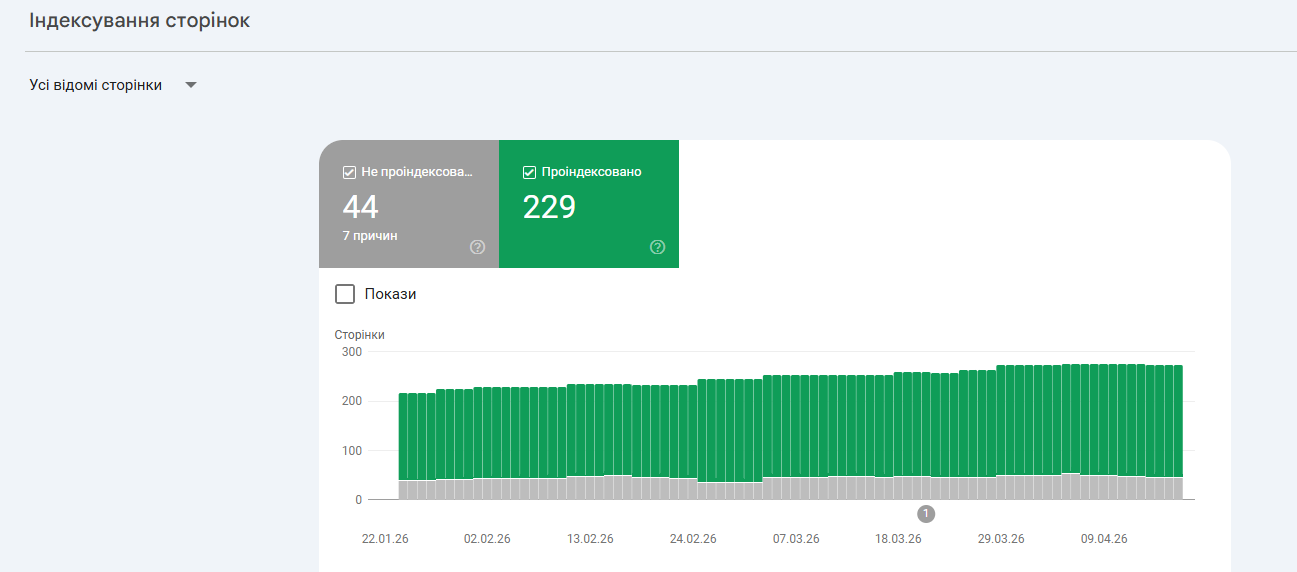The width and height of the screenshot is (1297, 572).
Task: Click the first green bar in the chart
Action: click(404, 436)
